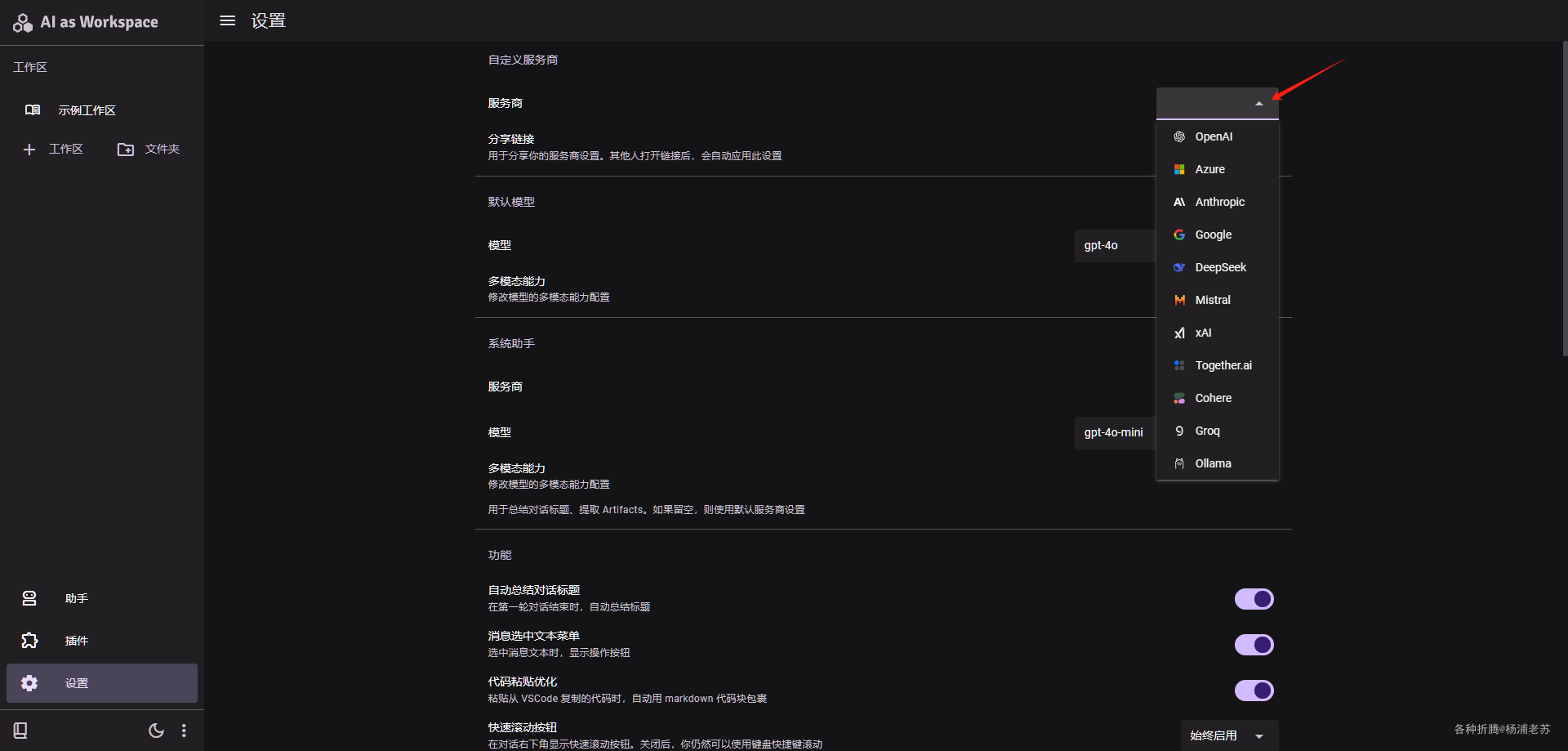Click the plus icon to add workspace
This screenshot has width=1568, height=751.
click(29, 150)
